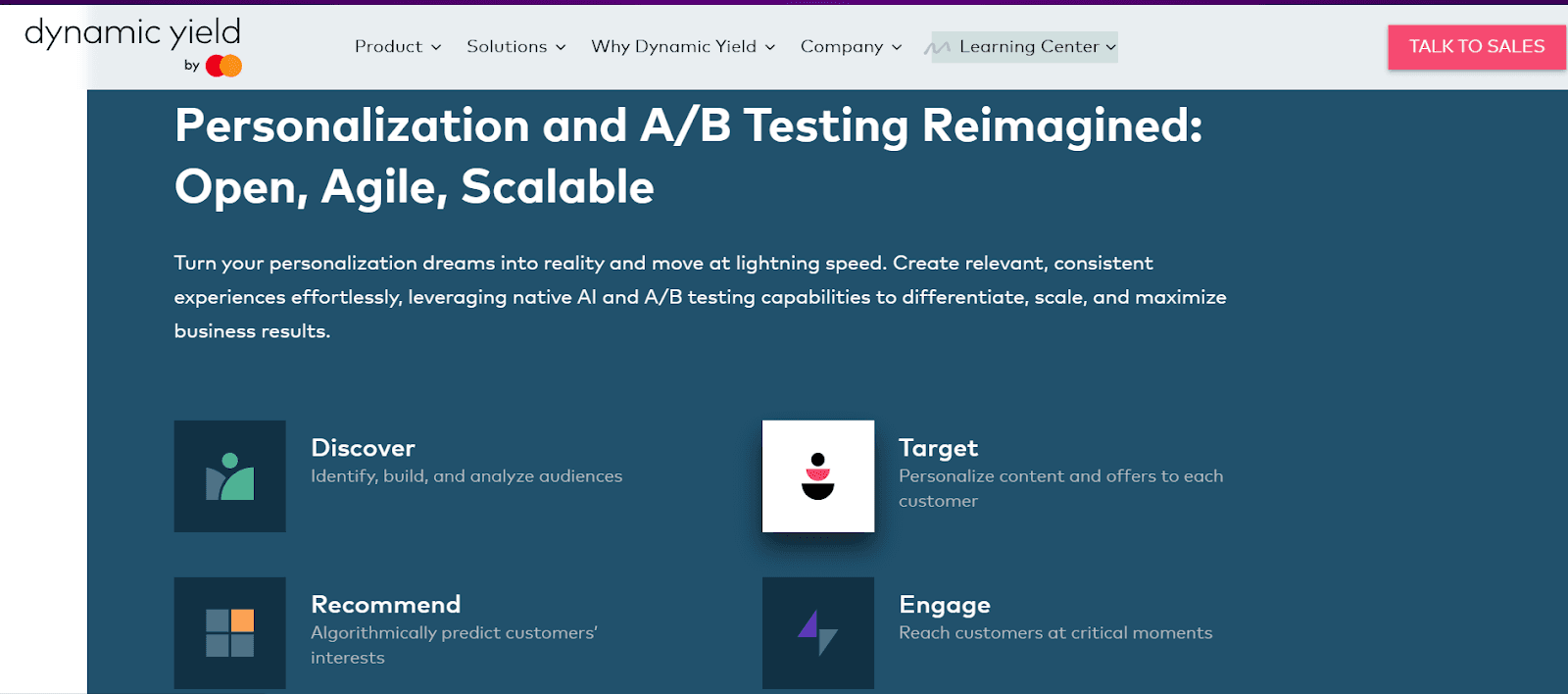
Task: Expand the Company dropdown chevron
Action: click(898, 46)
